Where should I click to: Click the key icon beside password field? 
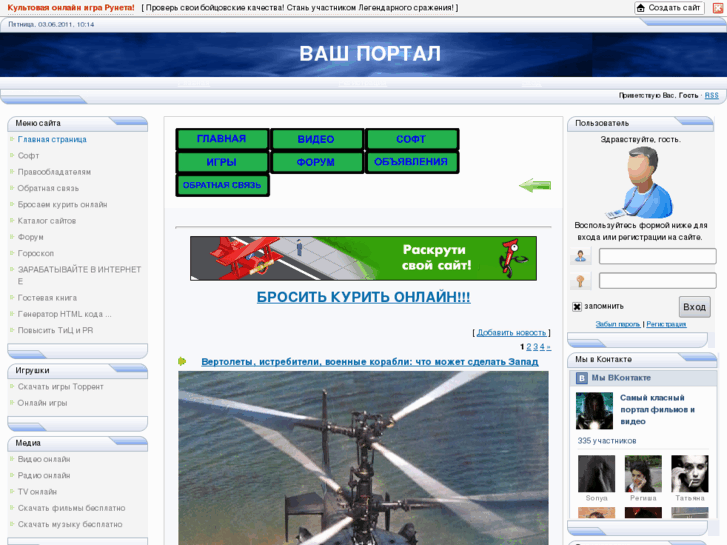(580, 281)
